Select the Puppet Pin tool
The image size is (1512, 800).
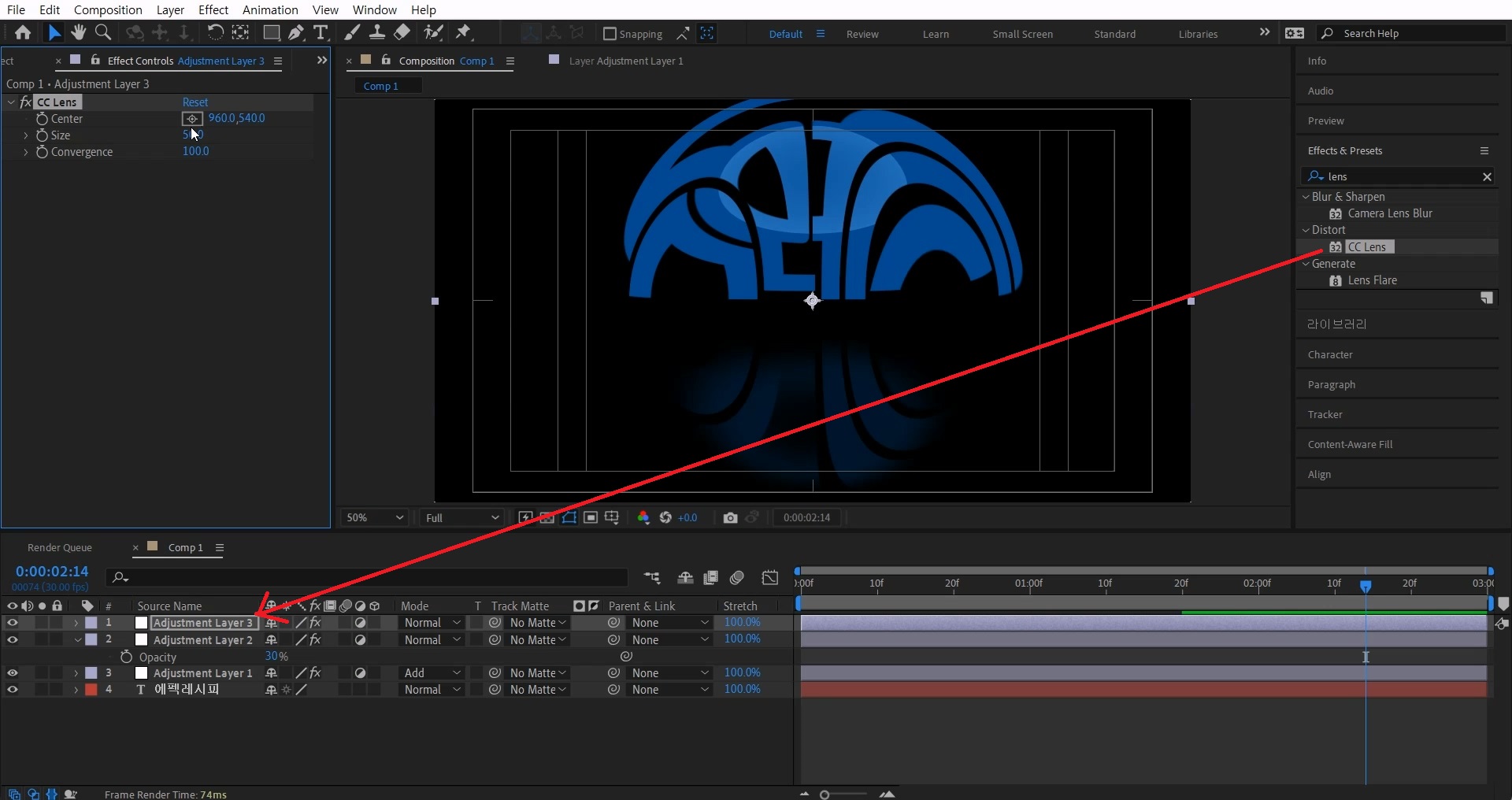tap(463, 32)
